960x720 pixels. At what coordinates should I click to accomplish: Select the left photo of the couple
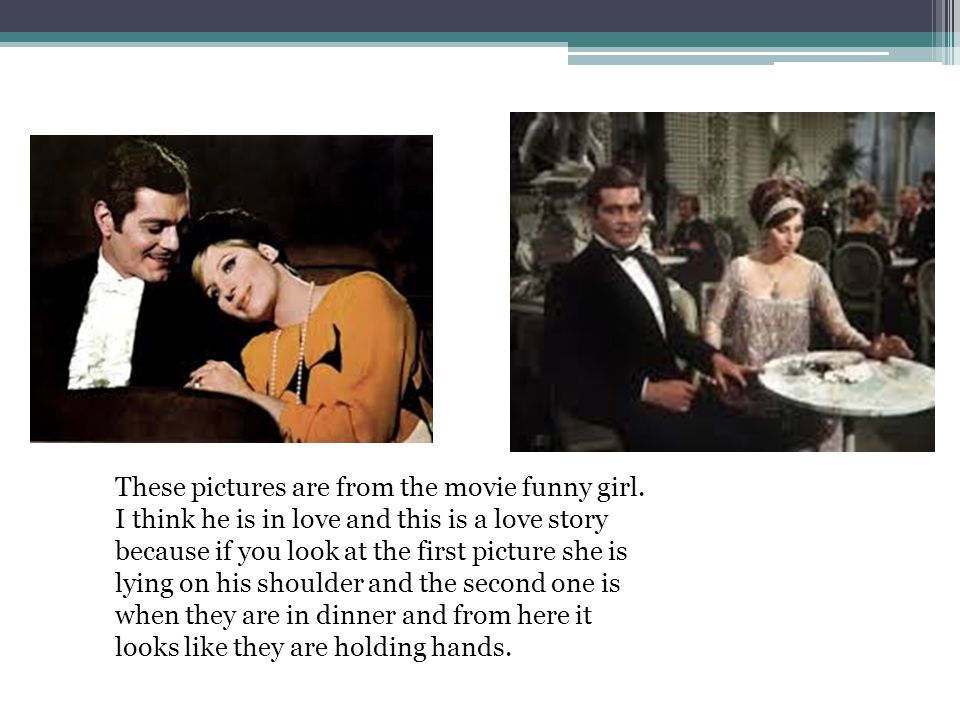tap(231, 288)
